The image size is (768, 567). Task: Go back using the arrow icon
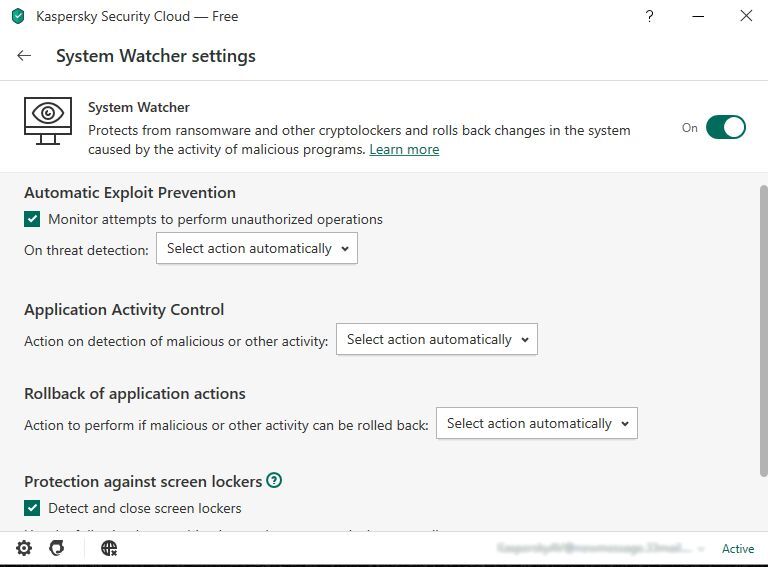(24, 56)
